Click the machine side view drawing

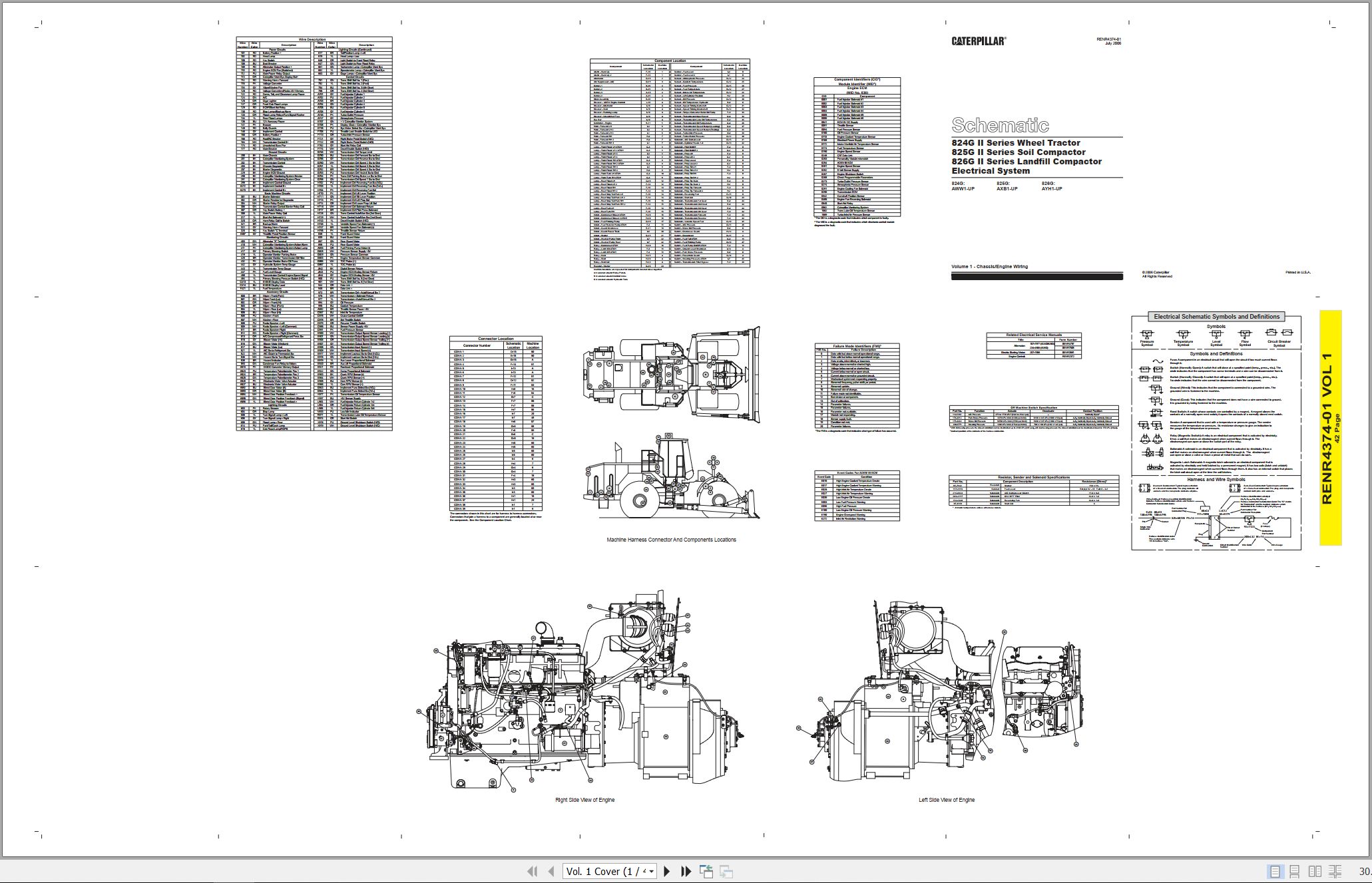[x=671, y=477]
